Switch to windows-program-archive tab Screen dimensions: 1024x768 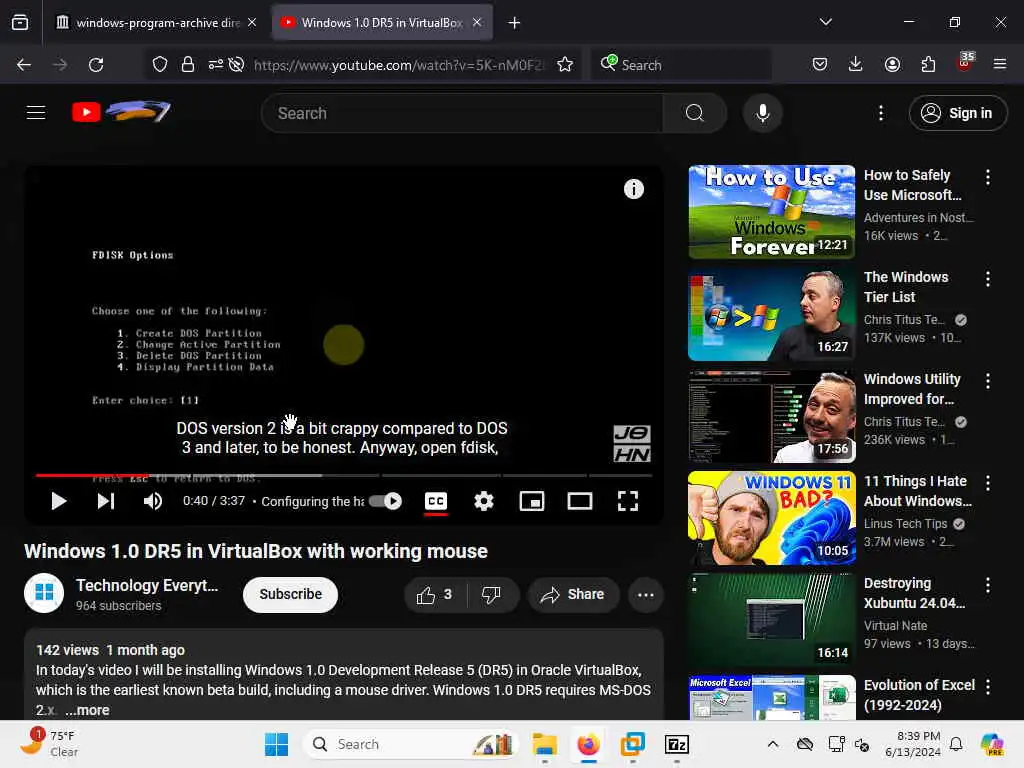pos(155,23)
